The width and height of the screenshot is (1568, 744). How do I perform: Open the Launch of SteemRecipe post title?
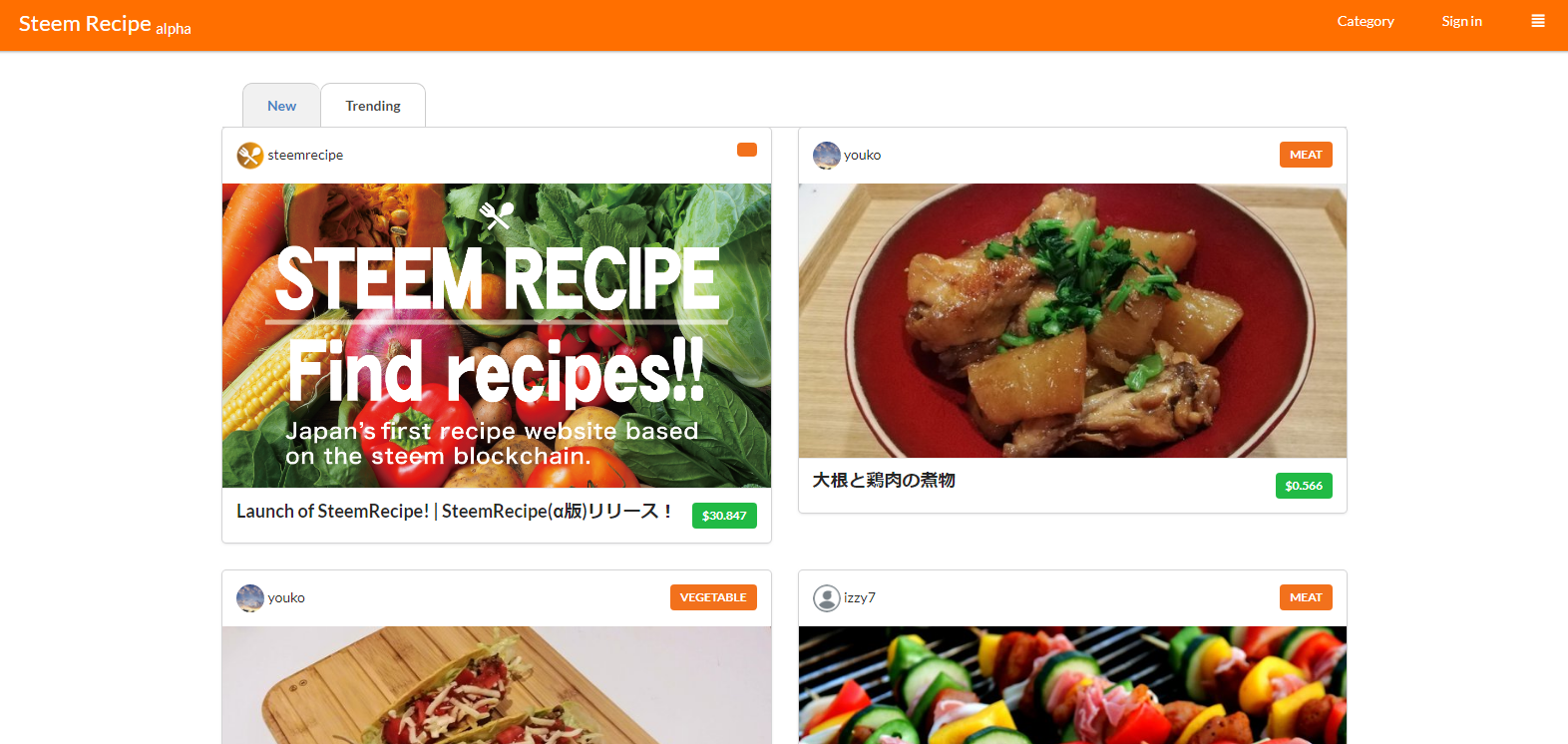pyautogui.click(x=454, y=512)
